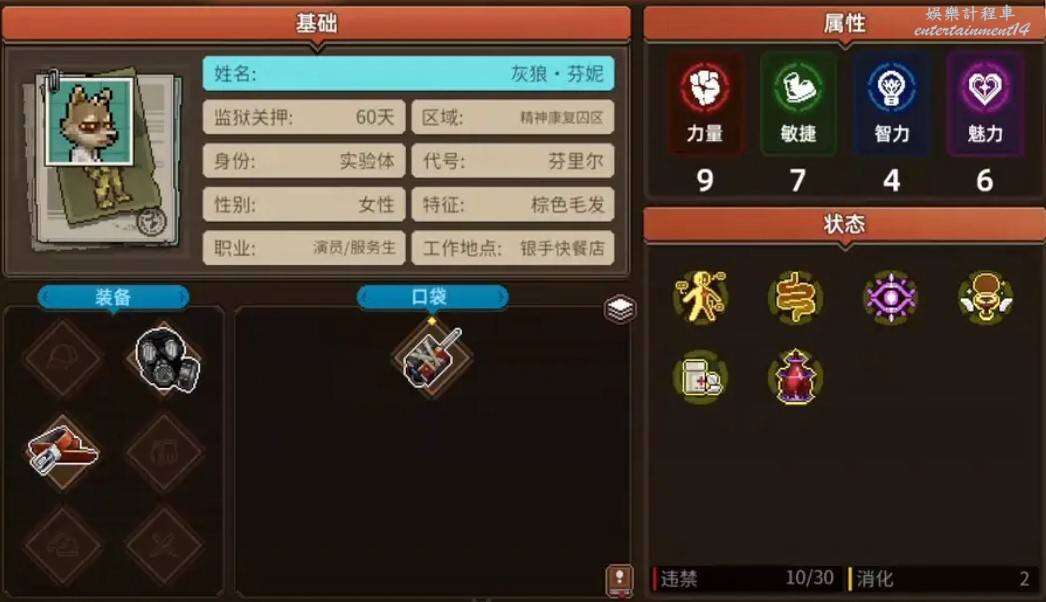Inspect the purple eye status icon

(891, 298)
